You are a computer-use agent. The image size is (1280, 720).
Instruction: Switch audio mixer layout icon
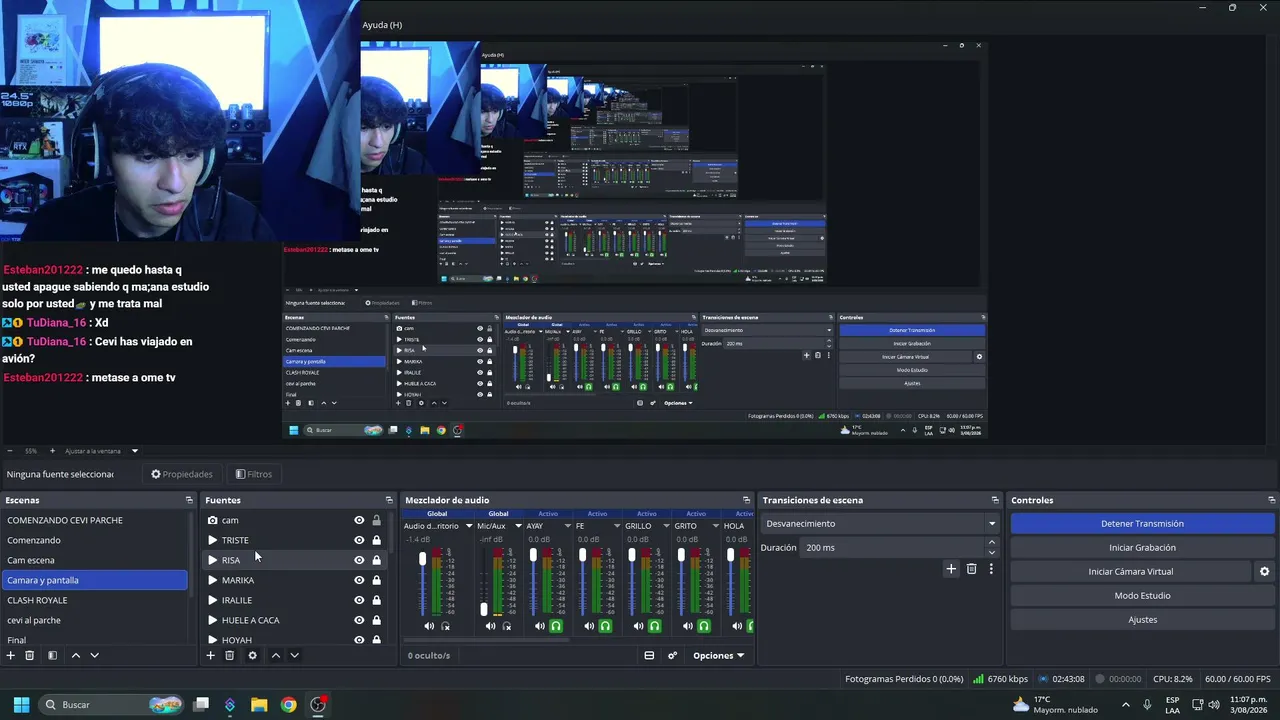[649, 655]
